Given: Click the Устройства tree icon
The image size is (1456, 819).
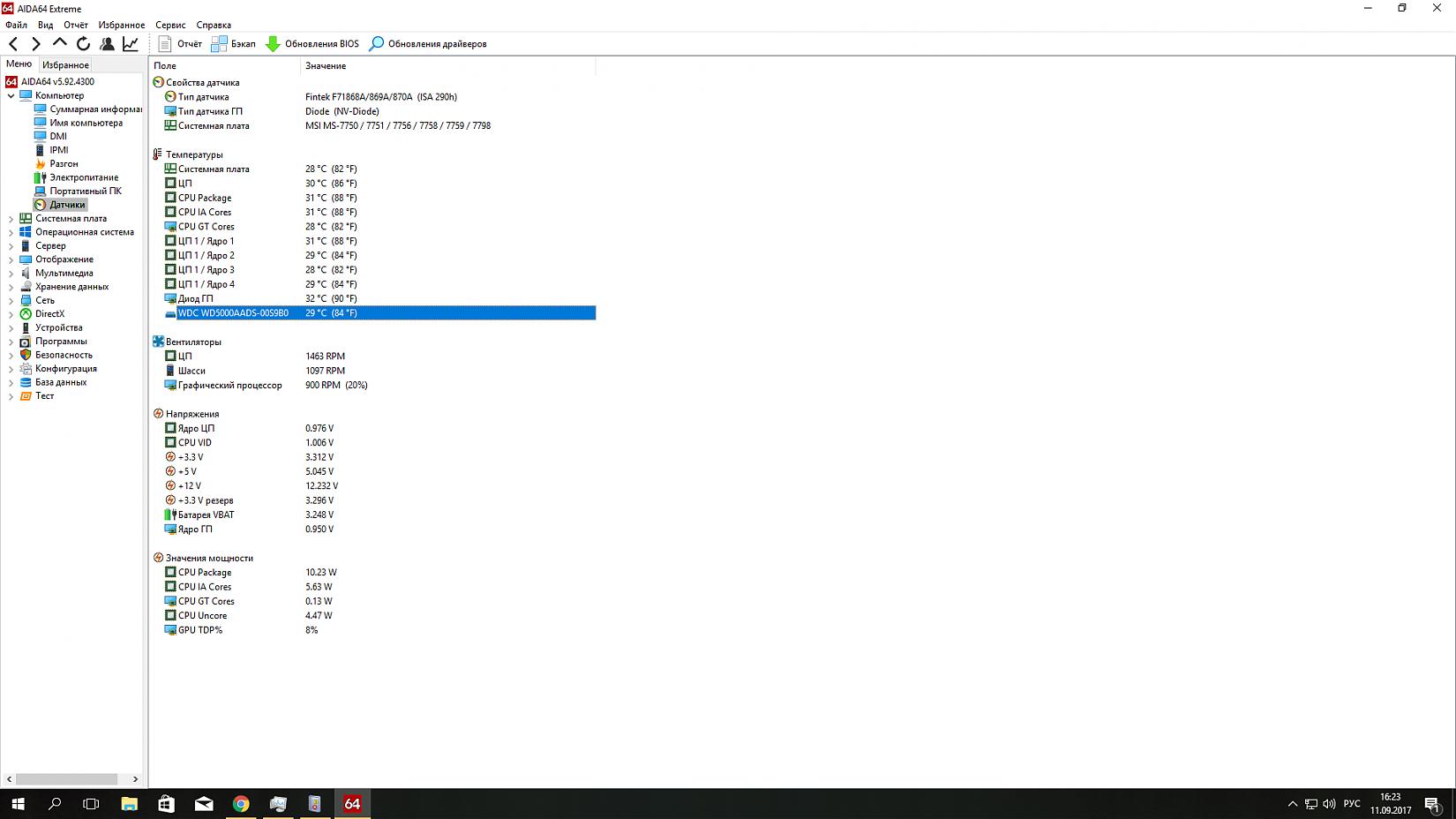Looking at the screenshot, I should [x=26, y=327].
